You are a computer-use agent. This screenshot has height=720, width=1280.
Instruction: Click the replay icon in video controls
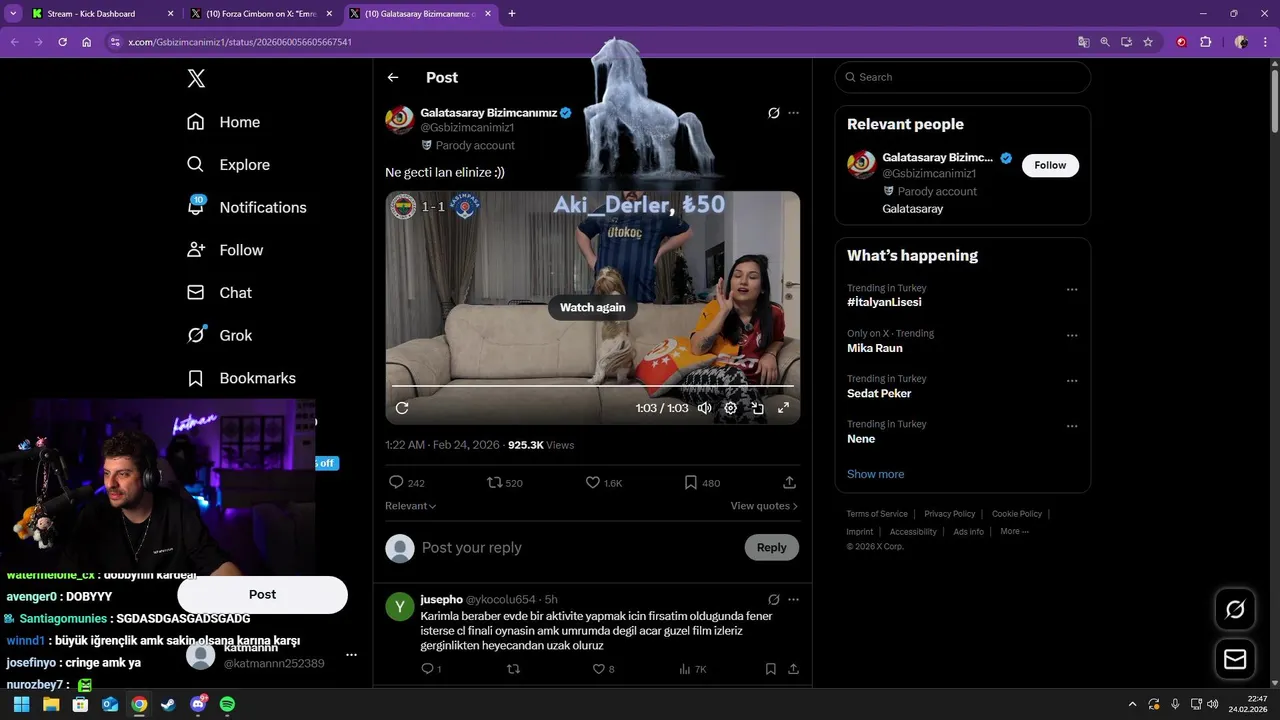[x=402, y=408]
